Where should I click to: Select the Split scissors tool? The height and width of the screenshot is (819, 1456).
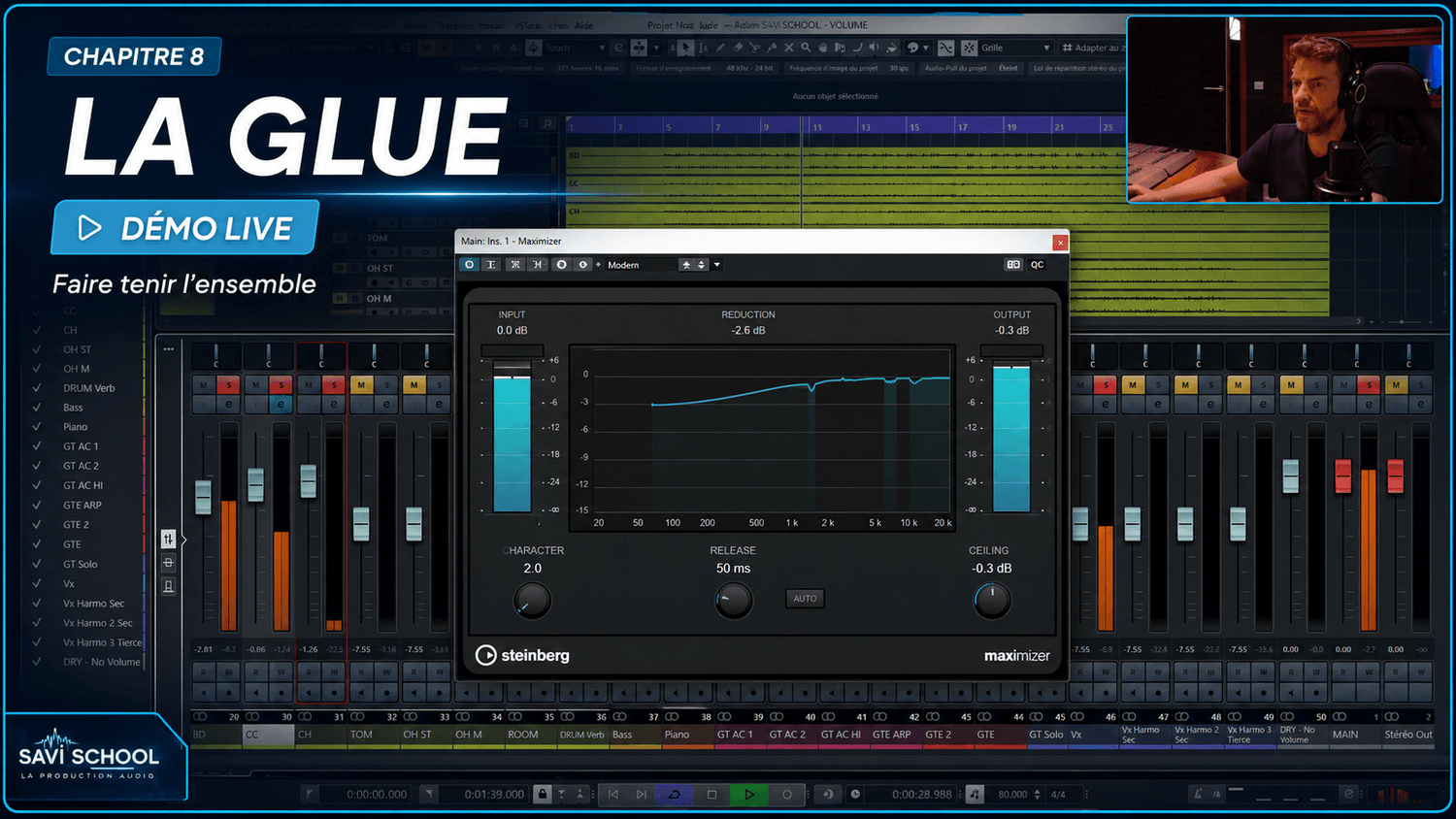(x=754, y=48)
